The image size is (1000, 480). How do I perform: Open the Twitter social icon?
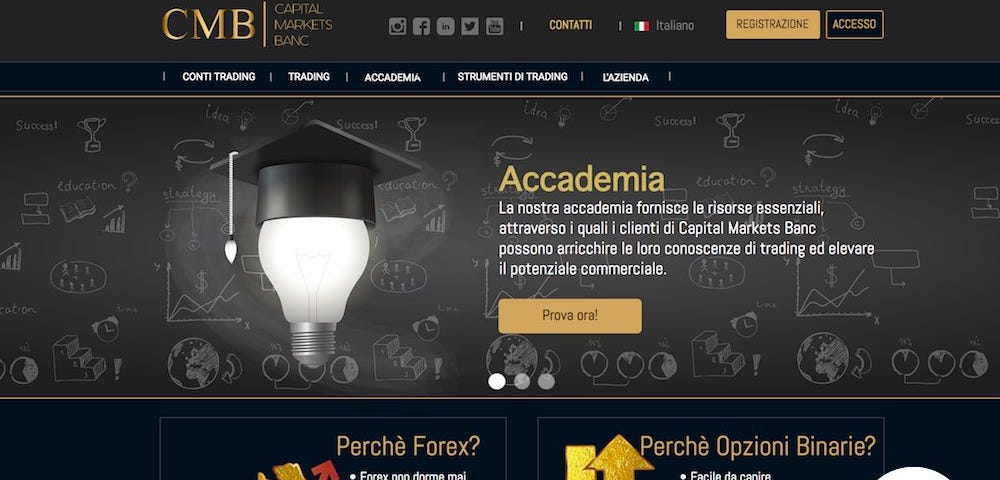470,26
